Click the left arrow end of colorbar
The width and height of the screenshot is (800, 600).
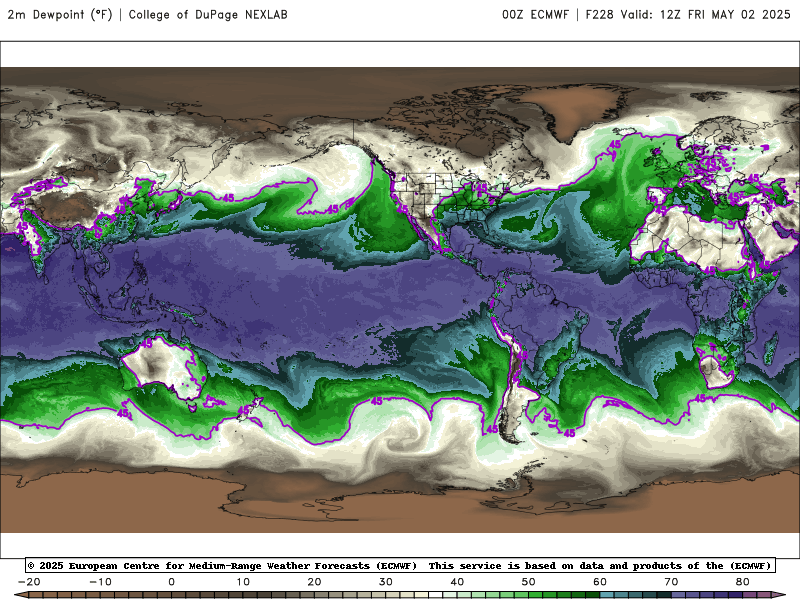point(20,595)
